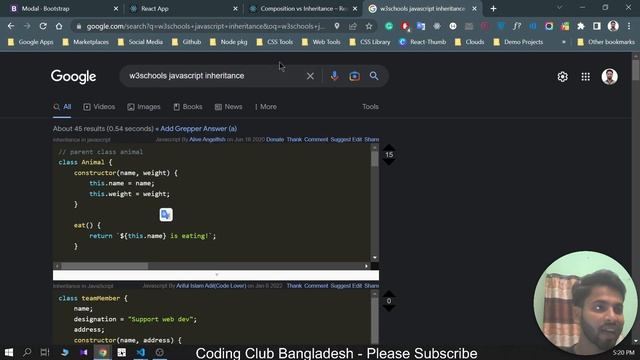
Task: Click the address bar URL
Action: pyautogui.click(x=206, y=27)
